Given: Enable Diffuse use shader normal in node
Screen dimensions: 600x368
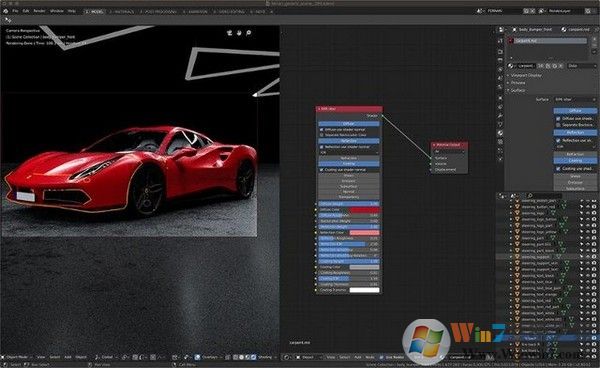Looking at the screenshot, I should click(x=321, y=130).
